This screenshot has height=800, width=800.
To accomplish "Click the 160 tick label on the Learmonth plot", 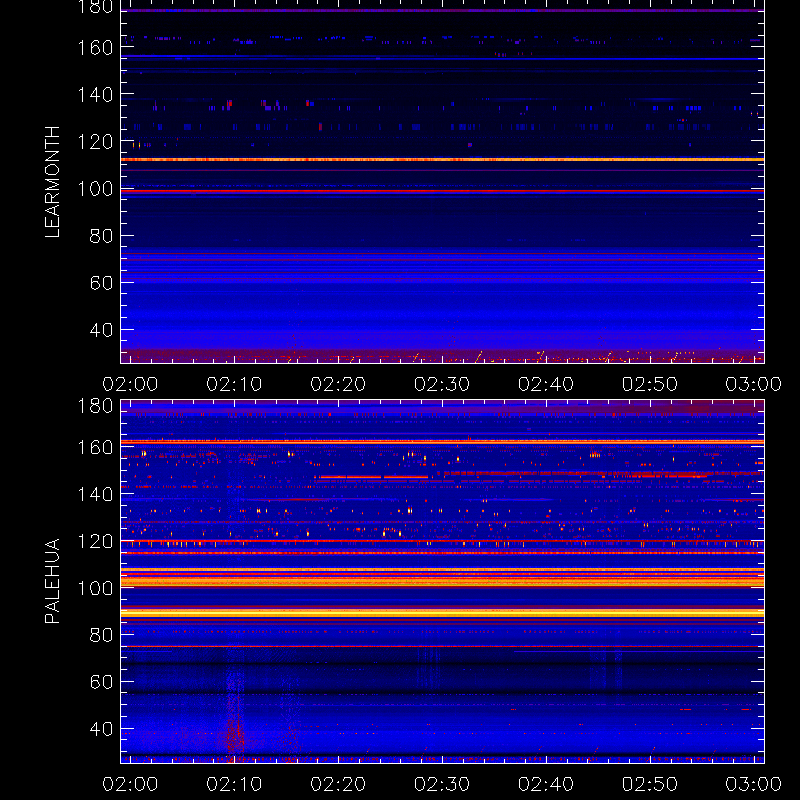I will tap(95, 48).
